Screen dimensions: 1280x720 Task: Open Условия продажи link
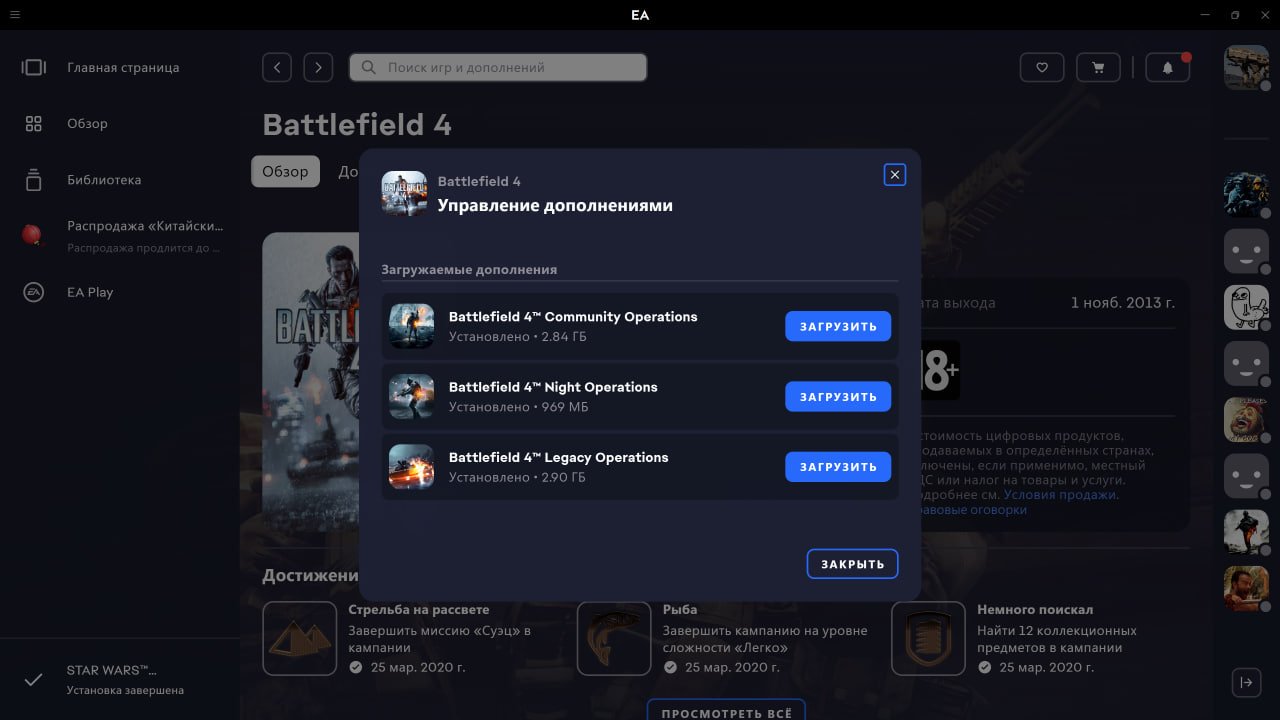[x=1060, y=494]
